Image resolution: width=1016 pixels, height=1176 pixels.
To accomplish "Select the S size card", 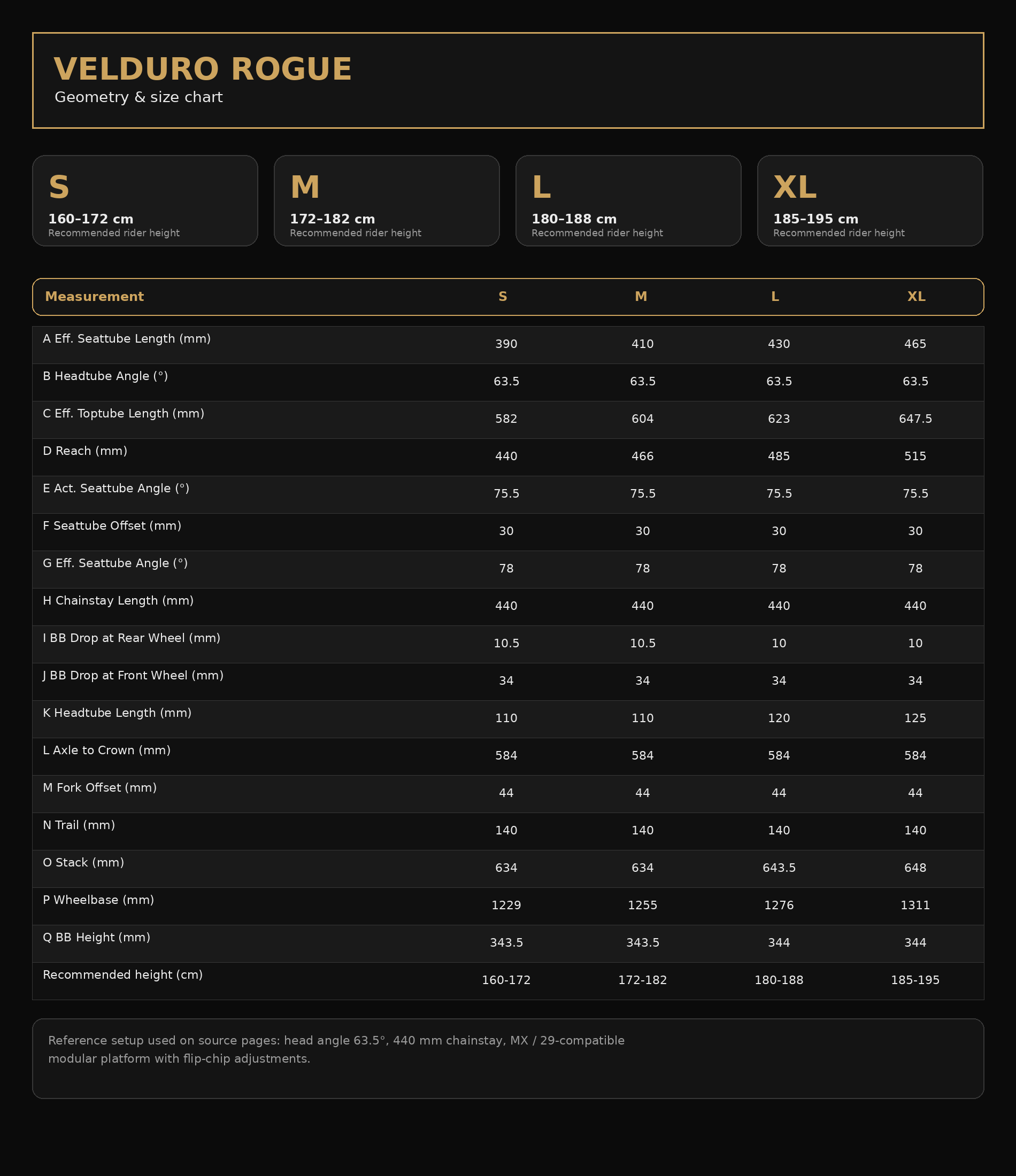I will coord(145,201).
